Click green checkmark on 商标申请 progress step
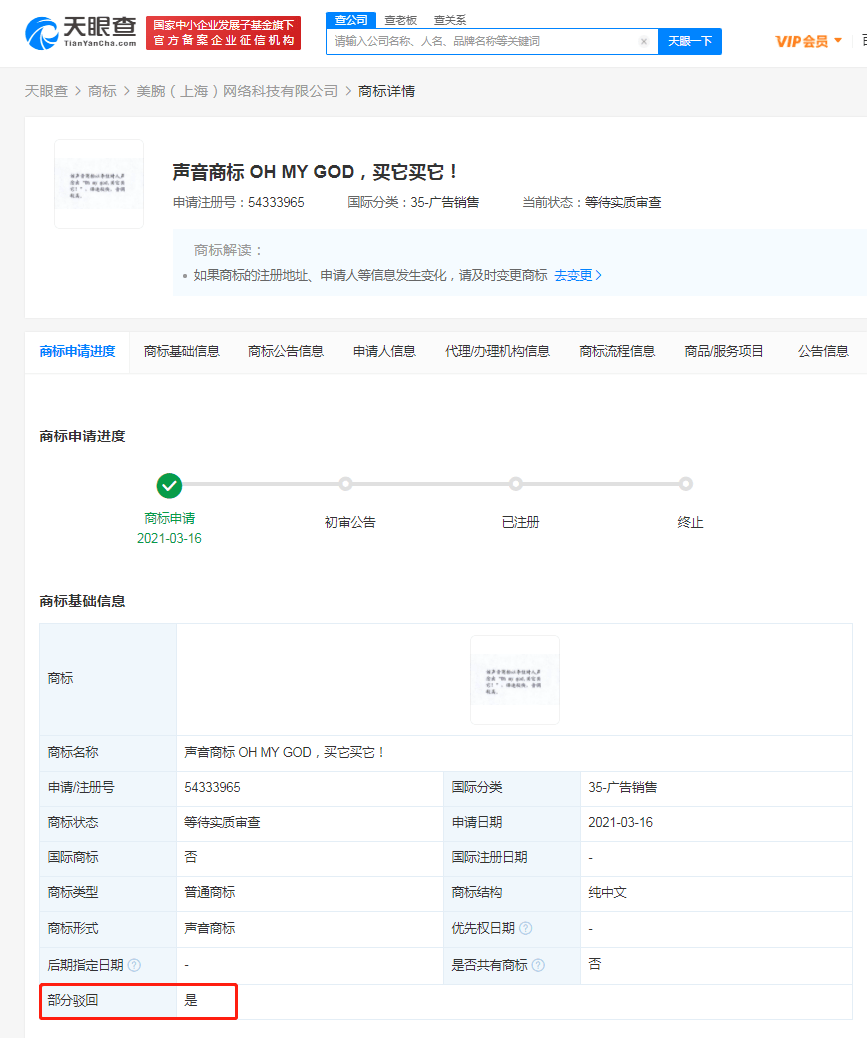The image size is (867, 1038). [169, 486]
